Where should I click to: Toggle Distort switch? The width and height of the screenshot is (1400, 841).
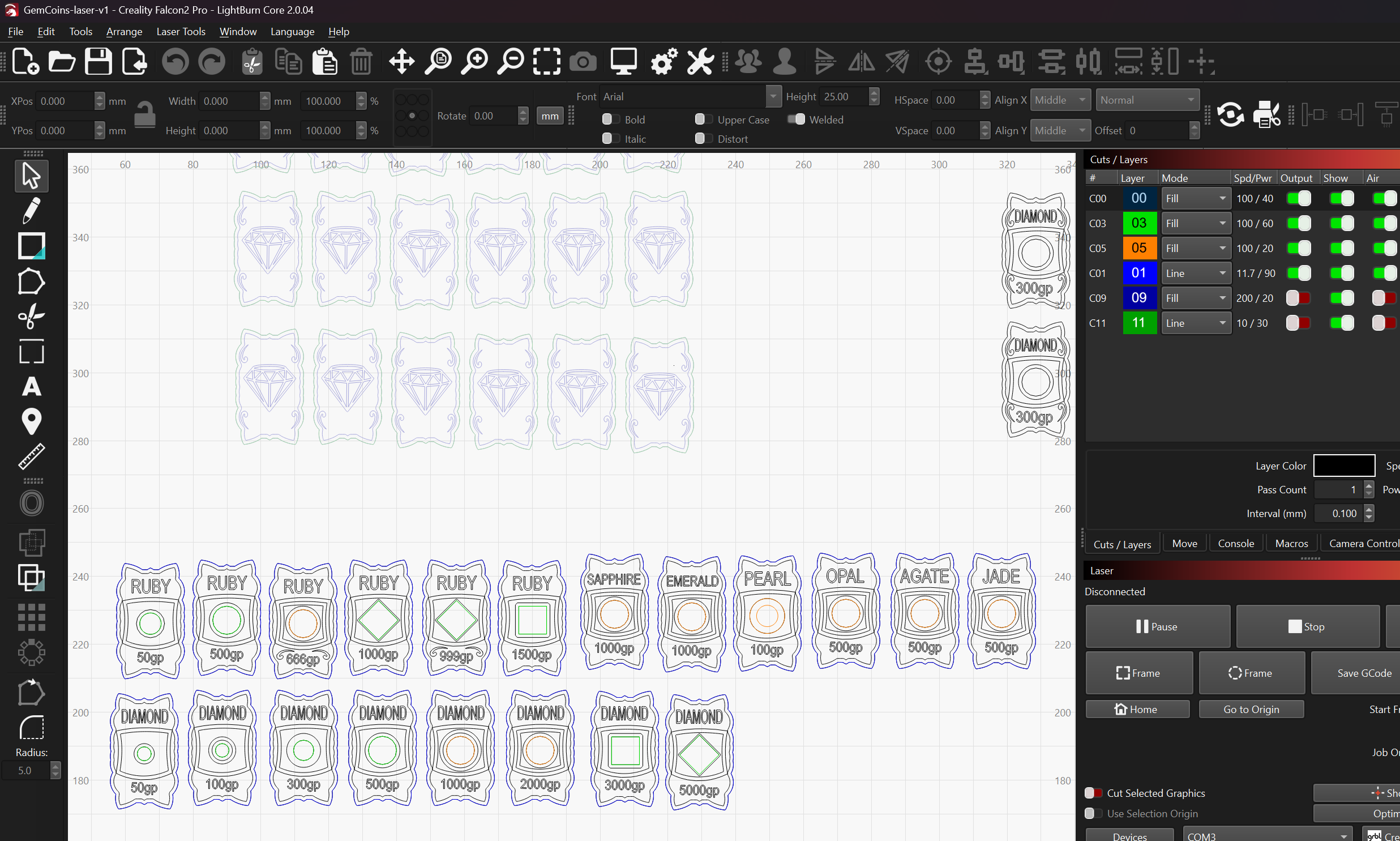704,139
